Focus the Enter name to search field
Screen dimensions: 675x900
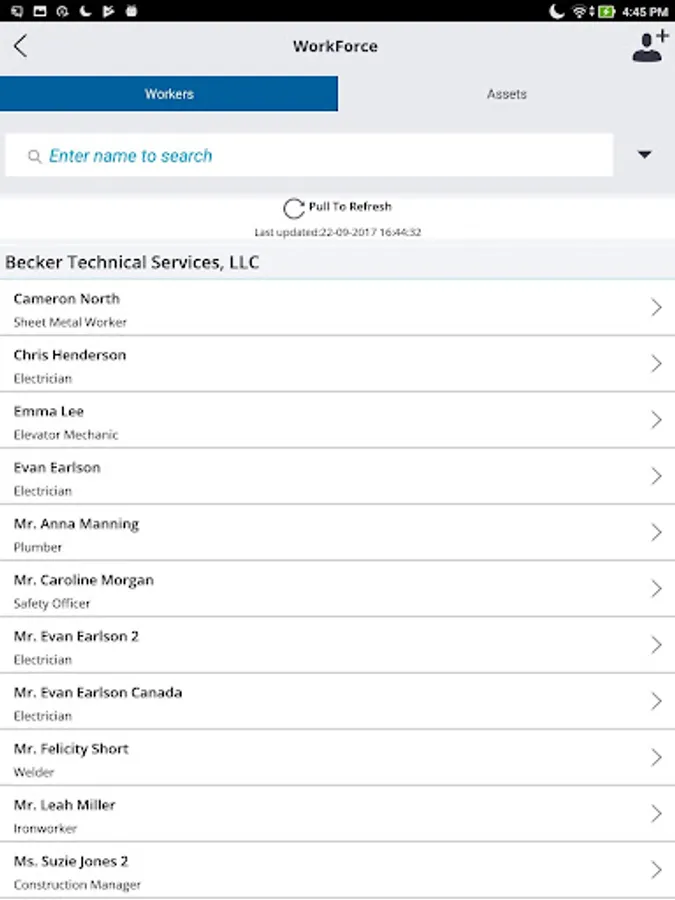coord(320,156)
